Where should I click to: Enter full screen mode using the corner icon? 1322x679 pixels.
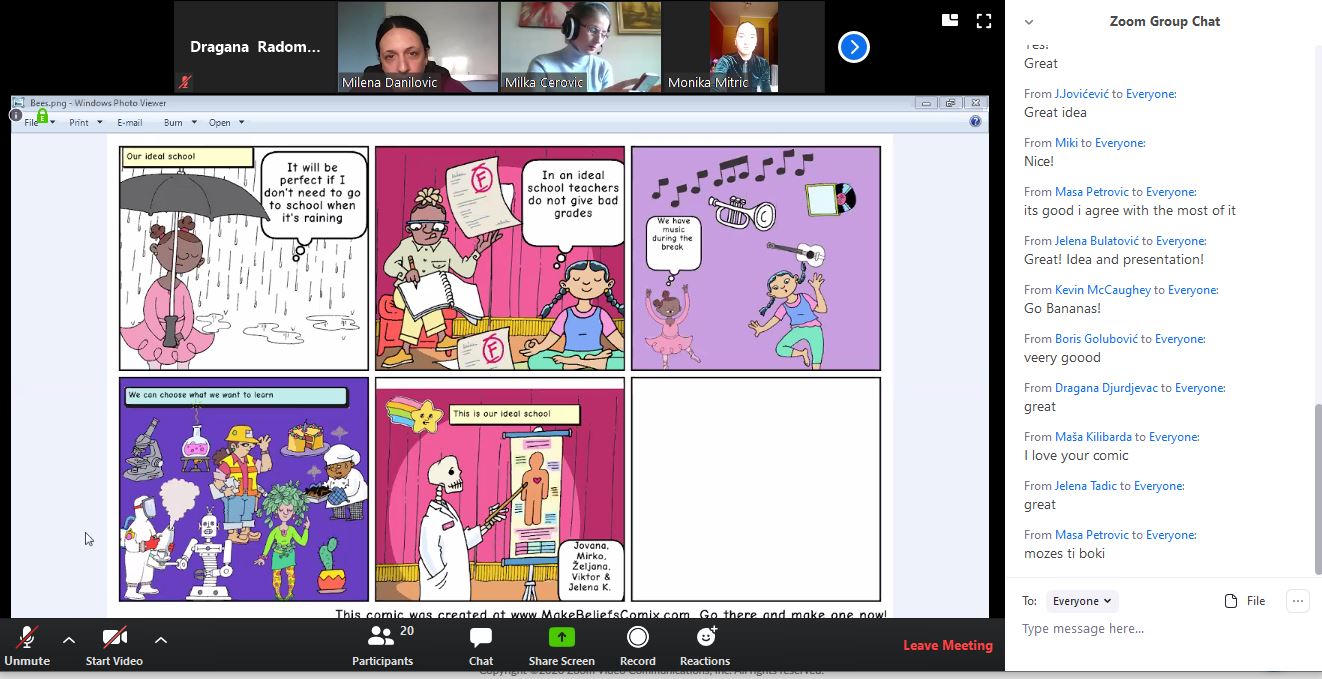tap(983, 20)
